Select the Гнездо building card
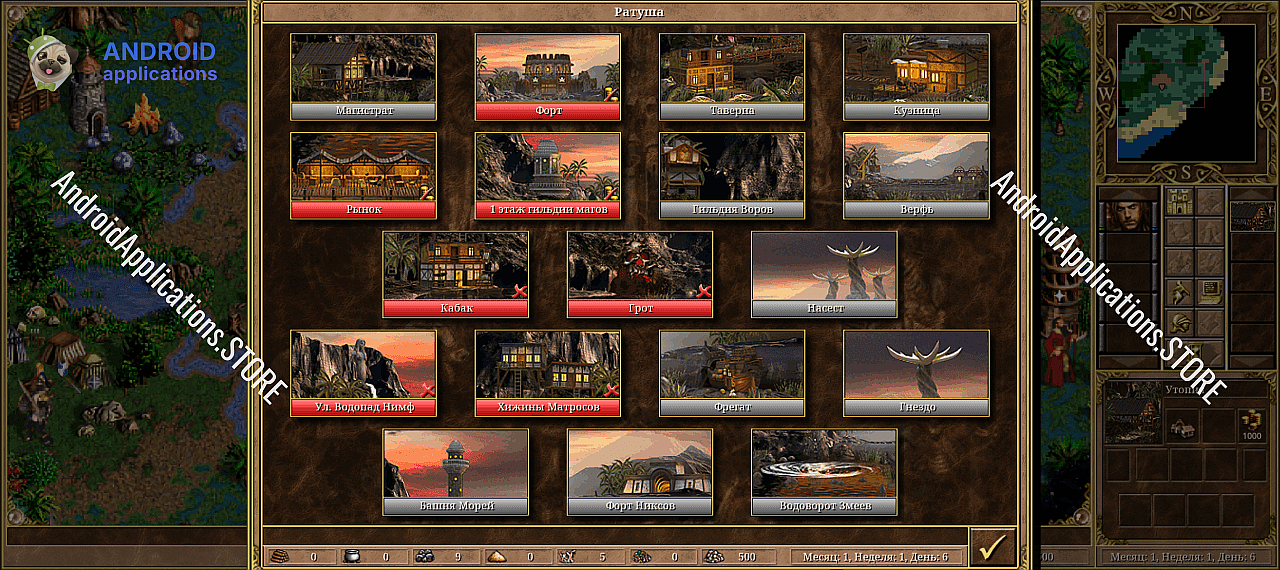 pyautogui.click(x=916, y=373)
